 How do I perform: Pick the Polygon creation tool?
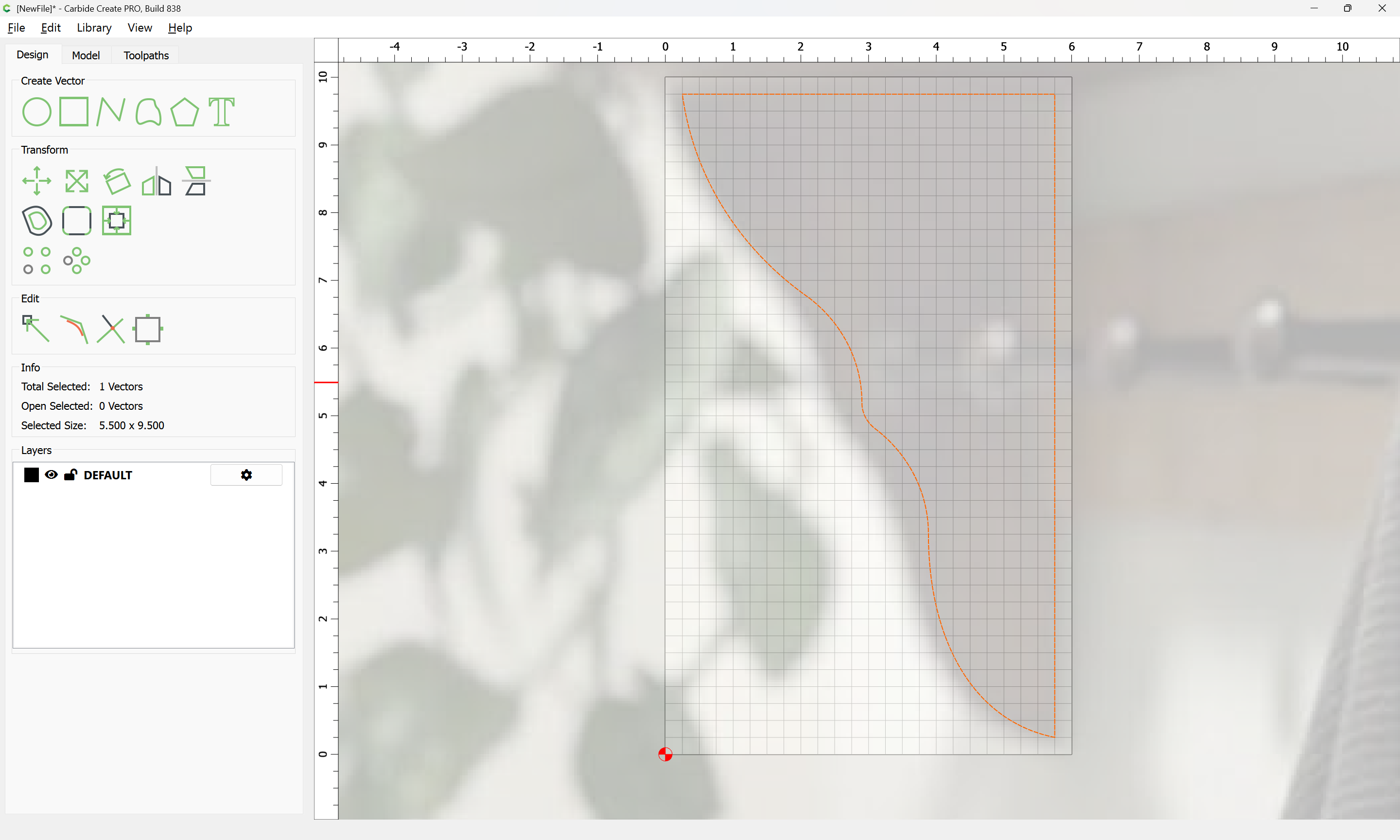click(184, 111)
